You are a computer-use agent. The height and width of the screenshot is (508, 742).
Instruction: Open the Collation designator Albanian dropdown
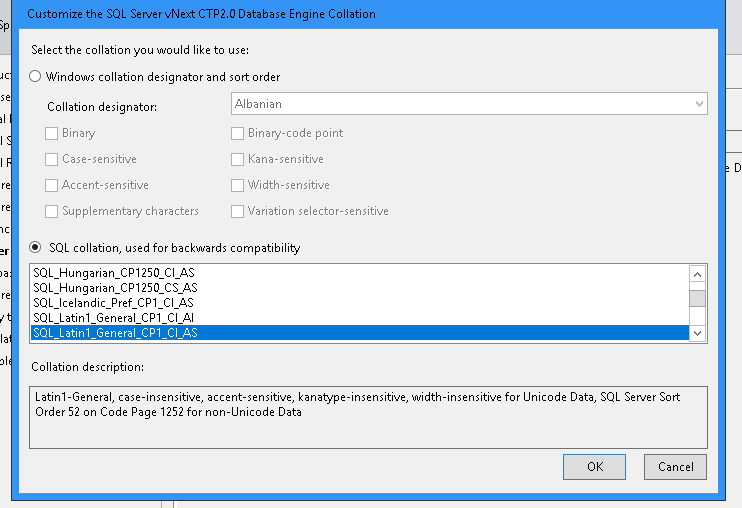point(469,104)
